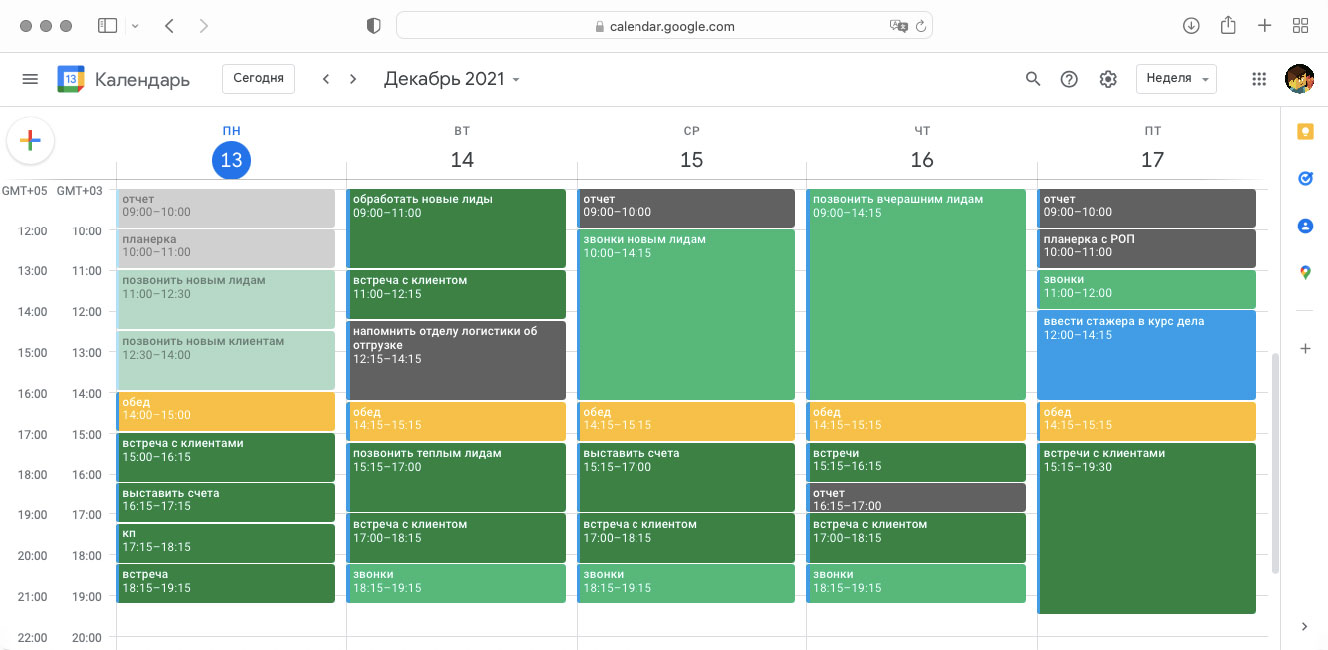Collapse the side panel with bottom chevron

tap(1304, 627)
